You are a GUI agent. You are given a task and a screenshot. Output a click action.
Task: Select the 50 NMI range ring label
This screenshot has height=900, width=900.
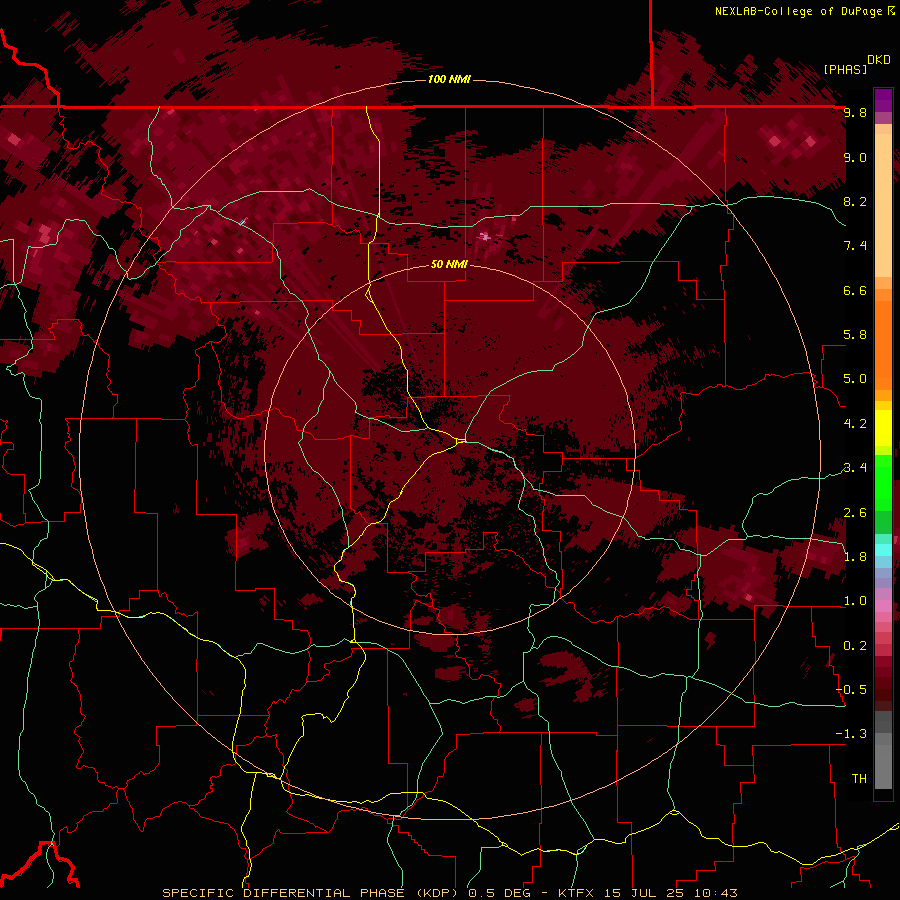pos(449,264)
